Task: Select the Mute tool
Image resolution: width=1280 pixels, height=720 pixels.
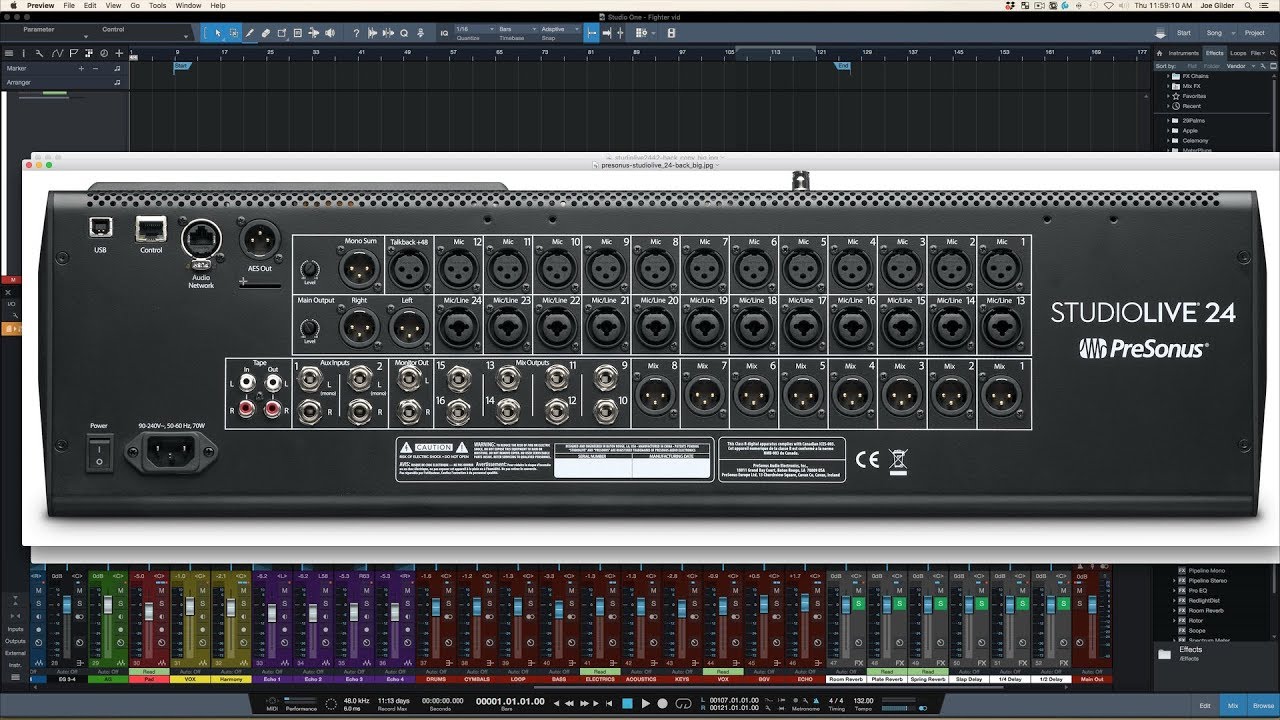Action: click(299, 33)
